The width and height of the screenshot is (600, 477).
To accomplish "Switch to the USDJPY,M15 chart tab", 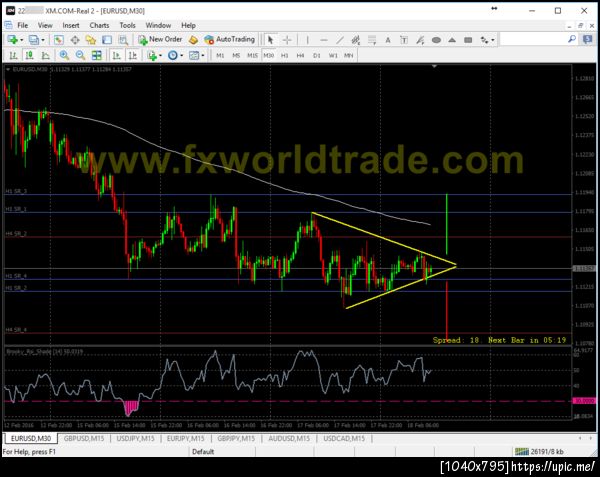I will 135,438.
